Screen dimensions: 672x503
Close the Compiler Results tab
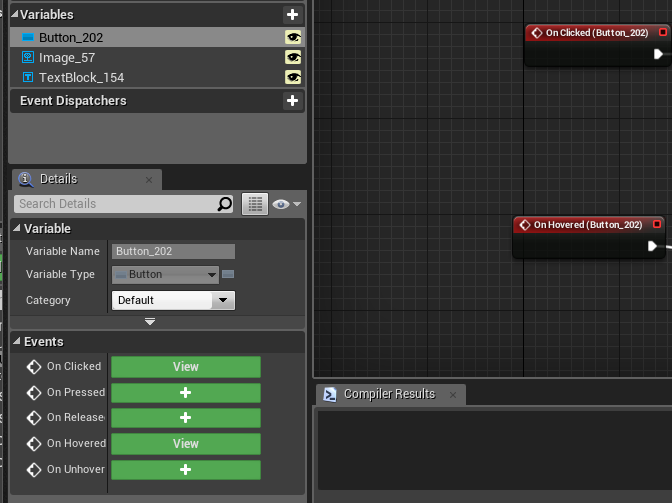[x=453, y=395]
